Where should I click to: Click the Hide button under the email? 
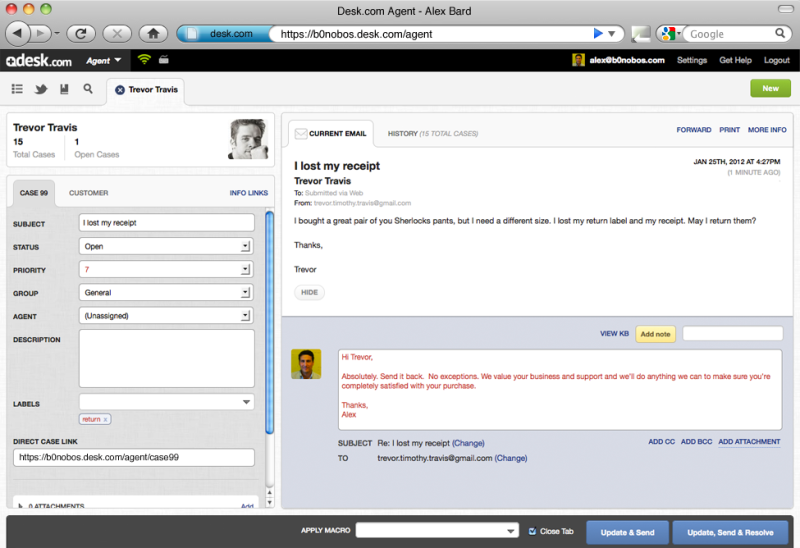(x=309, y=292)
